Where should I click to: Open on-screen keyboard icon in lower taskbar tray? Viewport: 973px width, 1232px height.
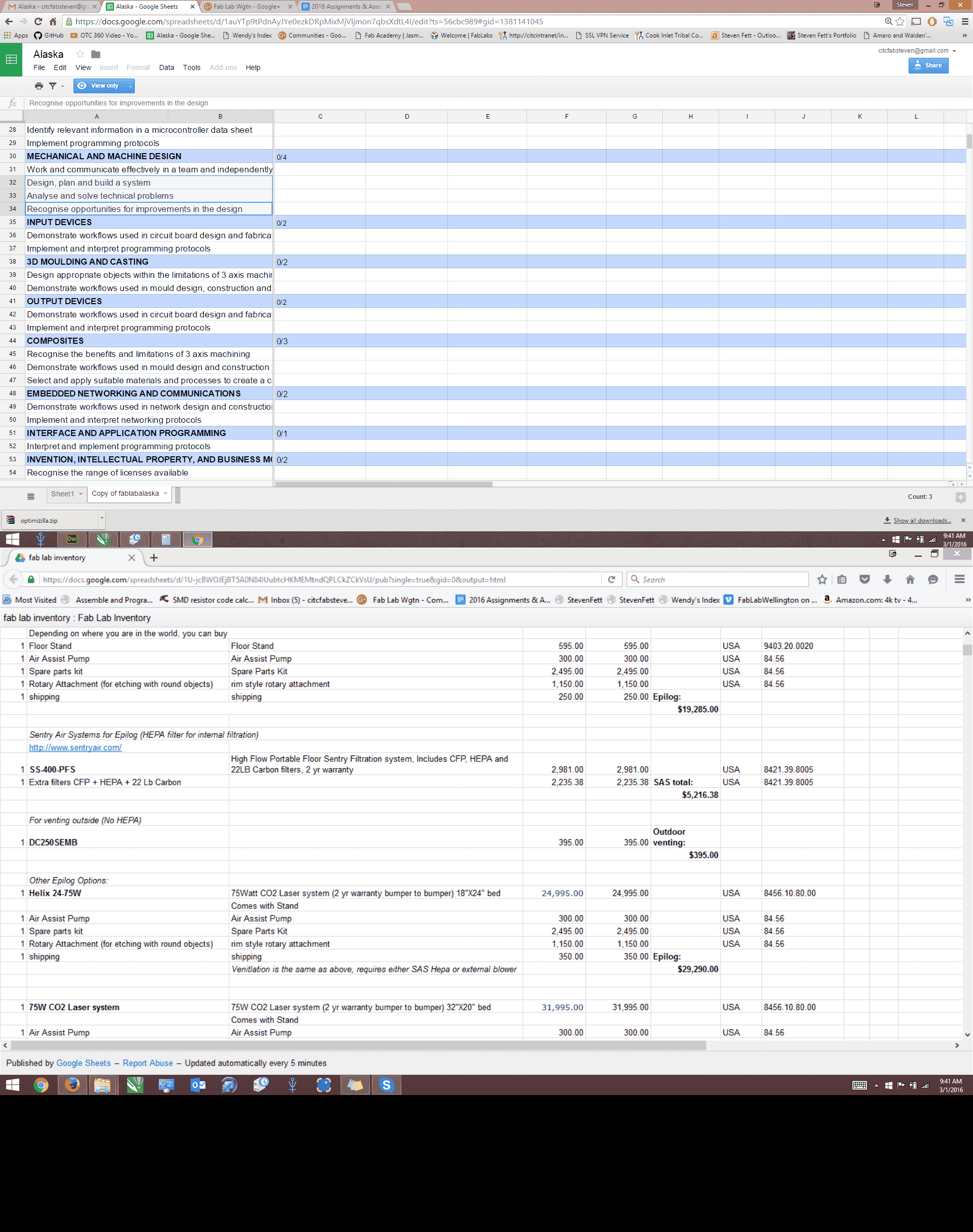click(x=859, y=1085)
